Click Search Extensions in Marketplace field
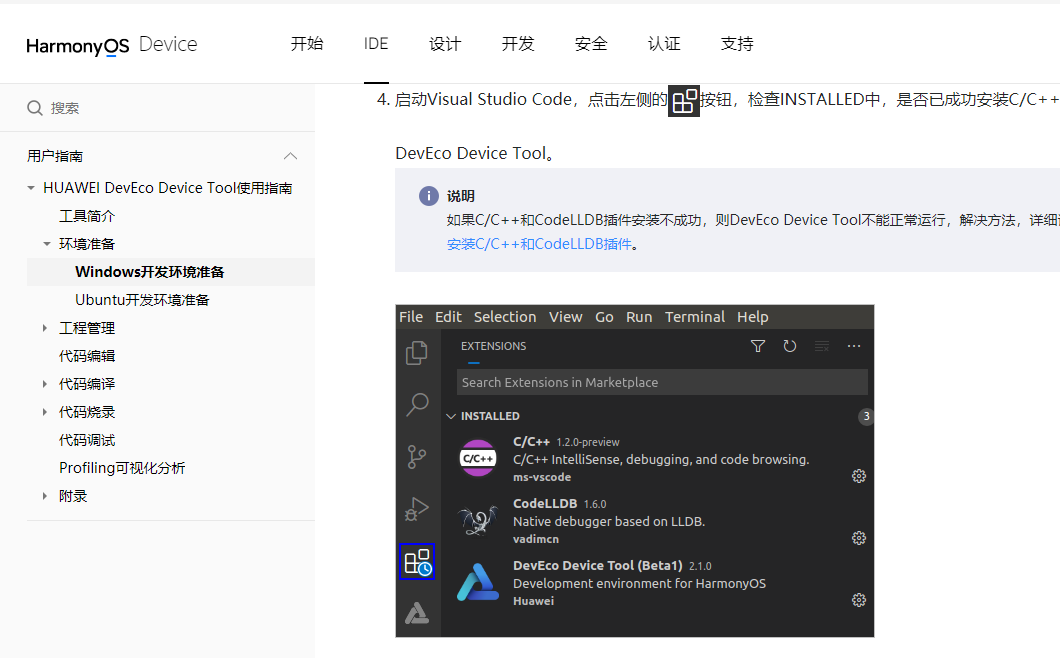 click(x=662, y=382)
